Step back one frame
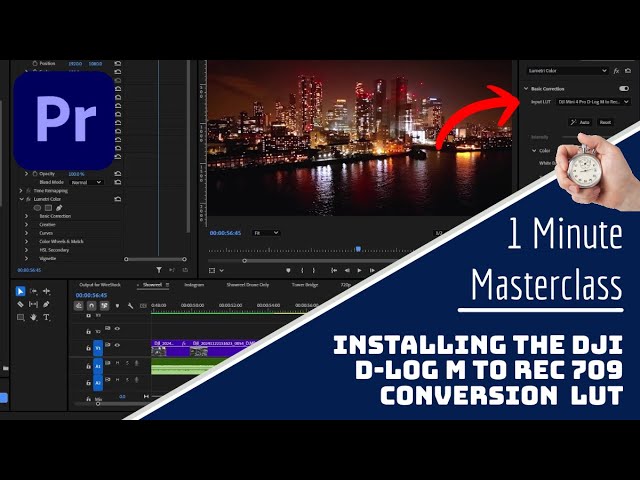640x480 pixels. [347, 270]
